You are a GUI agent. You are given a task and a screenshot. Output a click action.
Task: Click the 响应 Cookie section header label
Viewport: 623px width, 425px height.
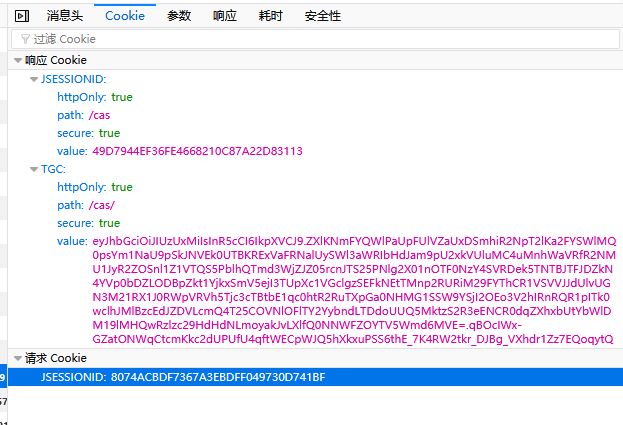coord(56,60)
